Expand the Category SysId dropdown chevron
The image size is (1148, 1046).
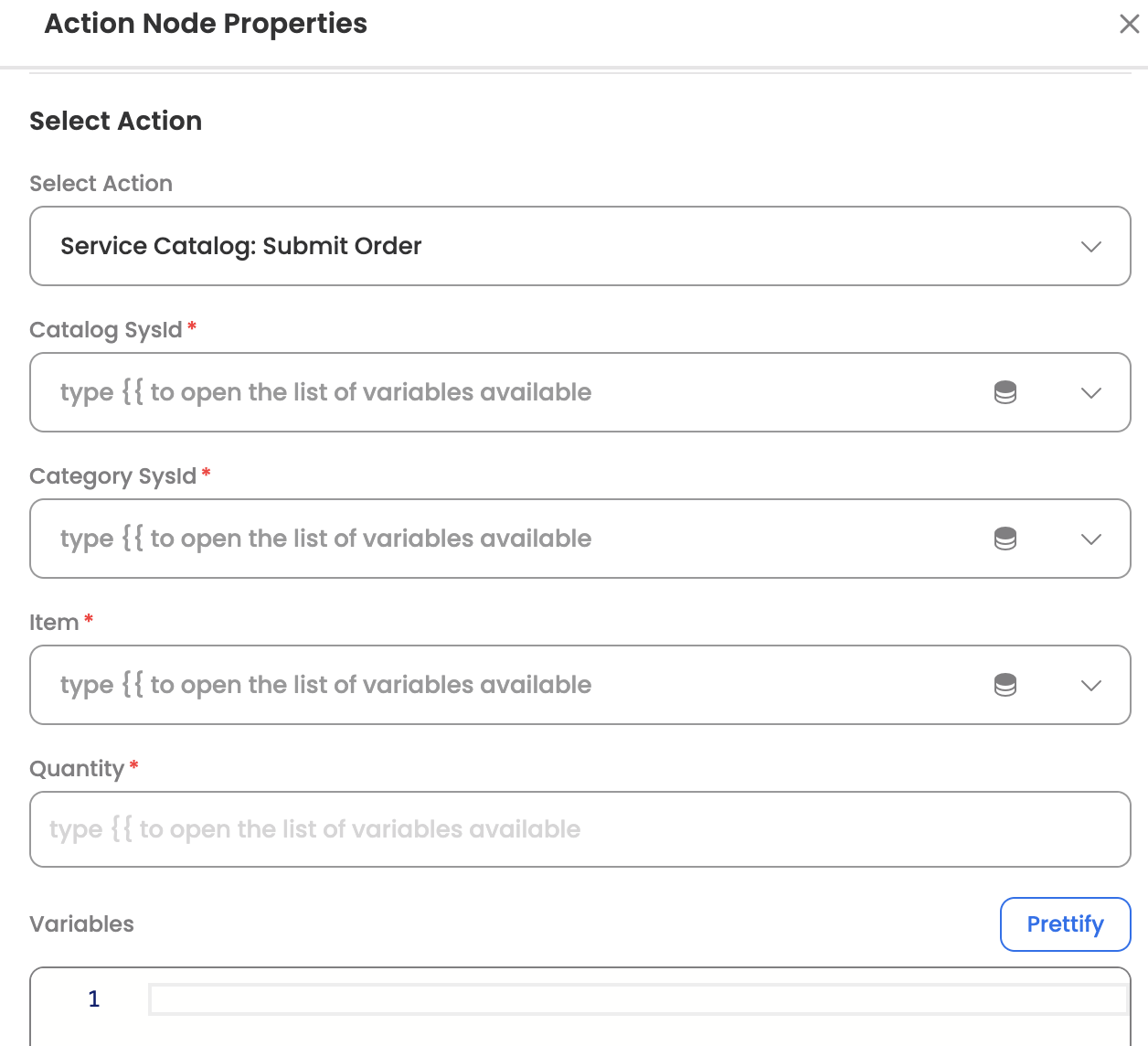coord(1091,539)
